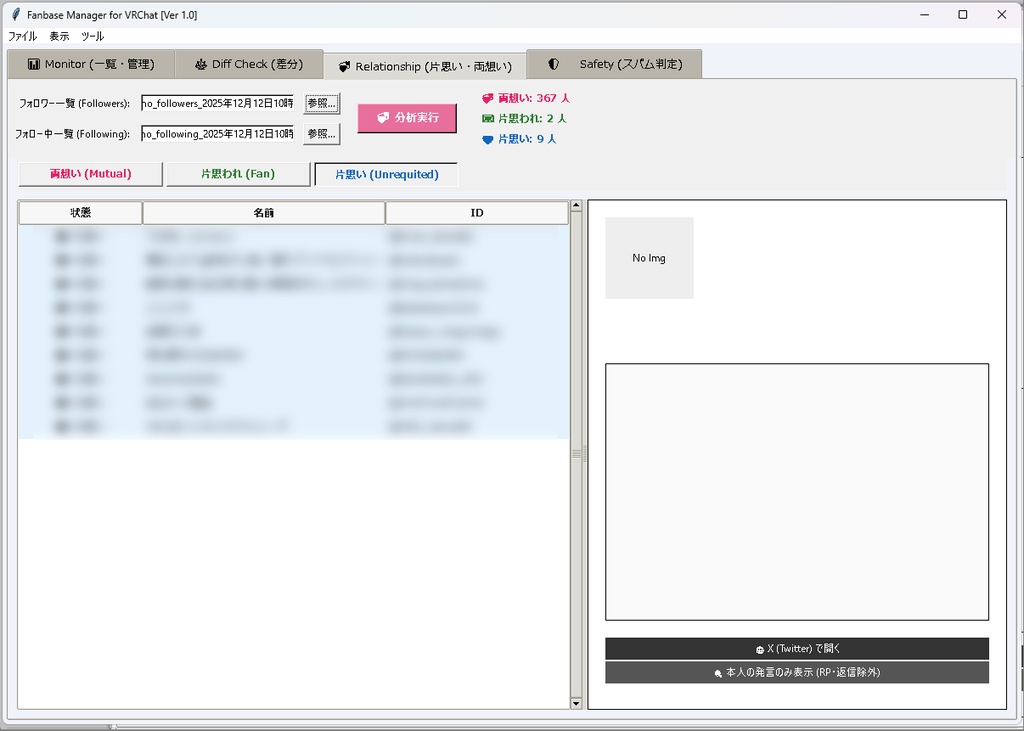This screenshot has width=1024, height=731.
Task: Click the 片思われ: 2 人 count
Action: [532, 118]
